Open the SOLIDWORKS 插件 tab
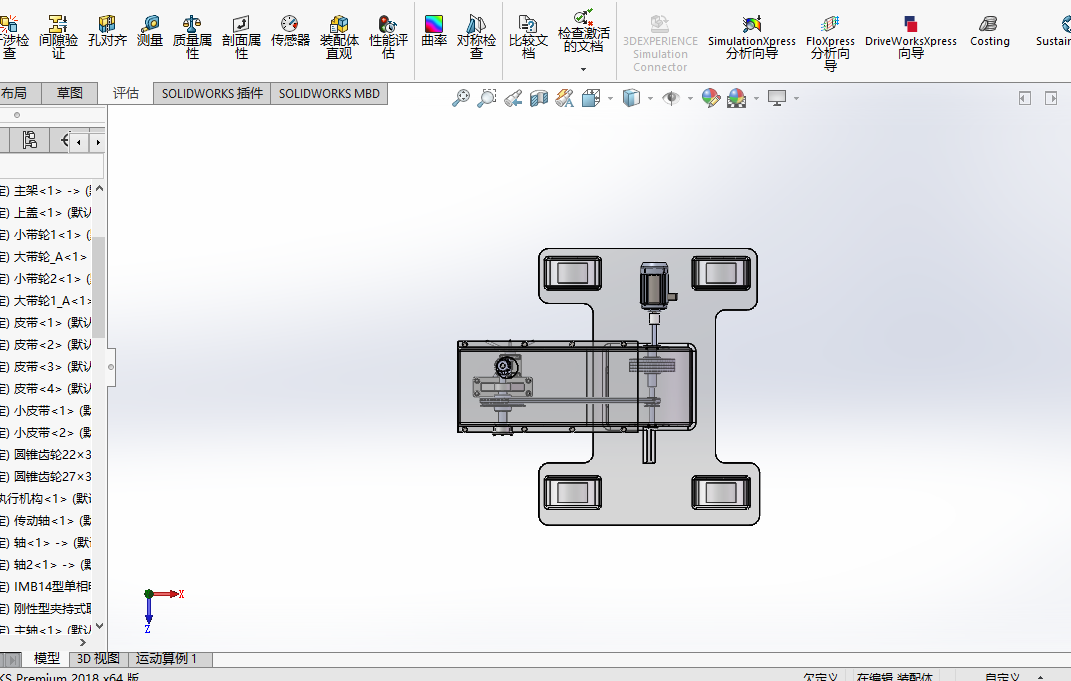 [x=212, y=94]
